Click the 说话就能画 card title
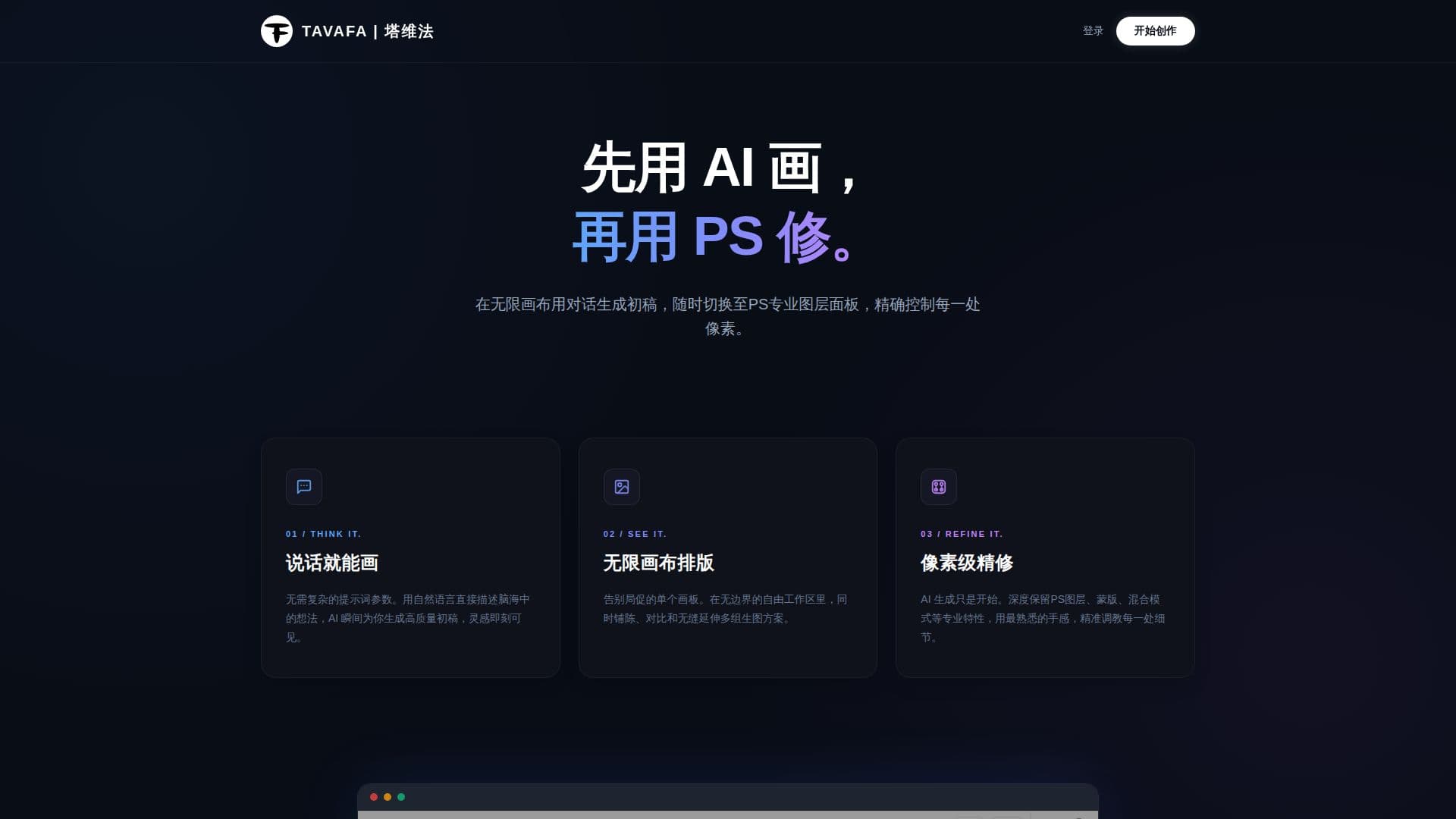This screenshot has width=1456, height=819. click(332, 563)
